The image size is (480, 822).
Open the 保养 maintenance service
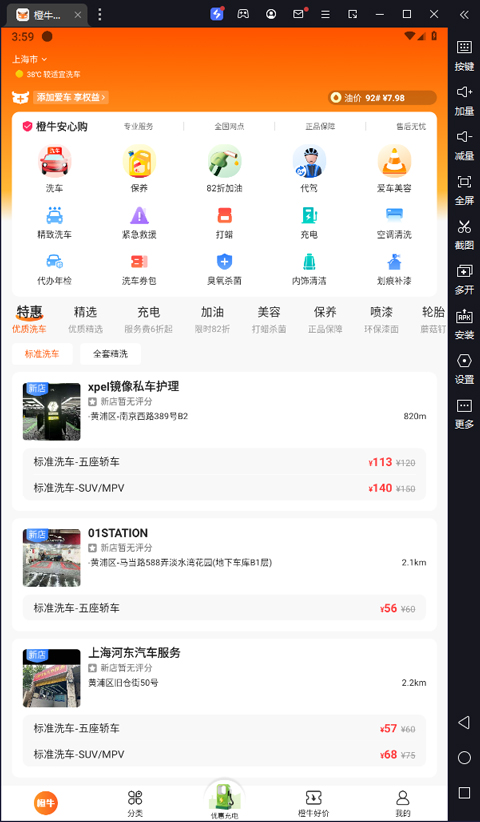(139, 169)
